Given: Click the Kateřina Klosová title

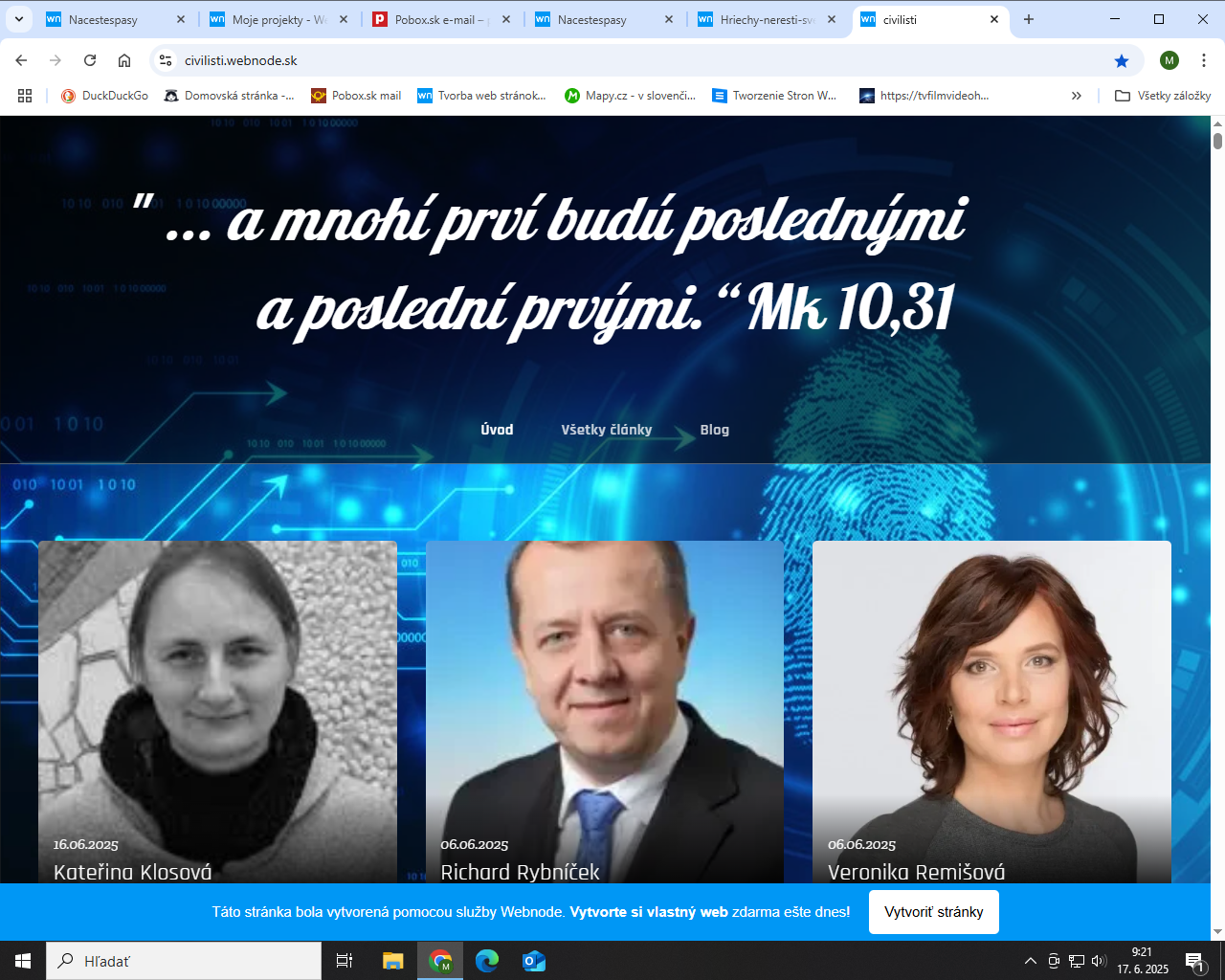Looking at the screenshot, I should pos(133,872).
